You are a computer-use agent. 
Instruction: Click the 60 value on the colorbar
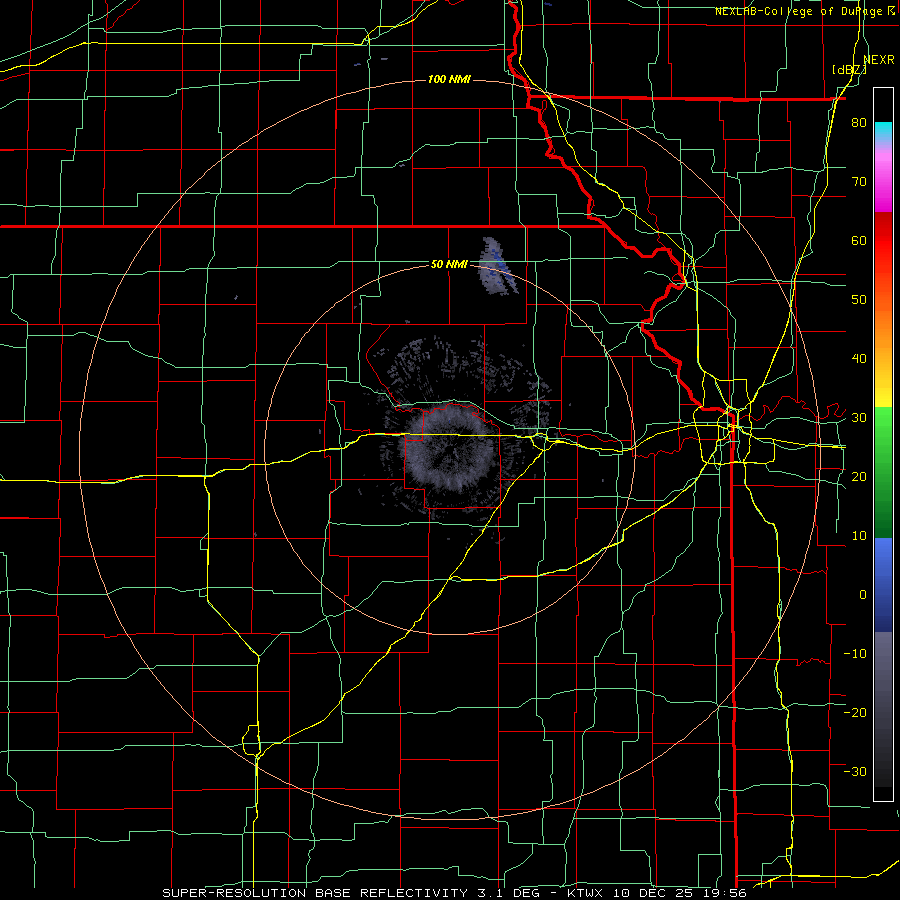click(859, 240)
